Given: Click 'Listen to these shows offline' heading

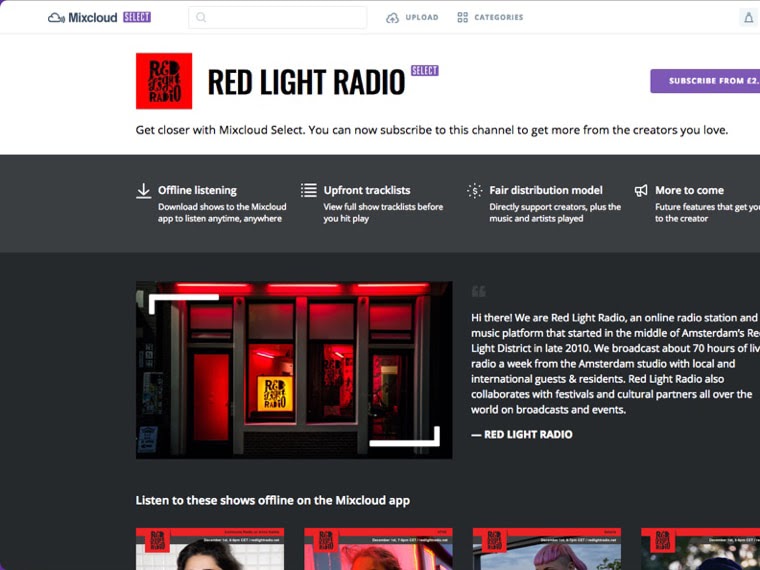Looking at the screenshot, I should click(x=272, y=500).
